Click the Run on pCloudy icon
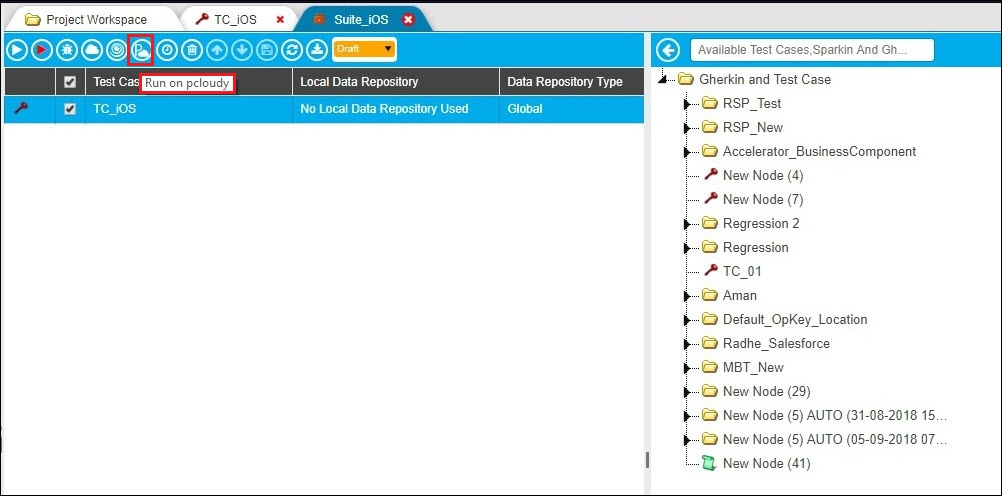This screenshot has height=496, width=1002. [141, 50]
